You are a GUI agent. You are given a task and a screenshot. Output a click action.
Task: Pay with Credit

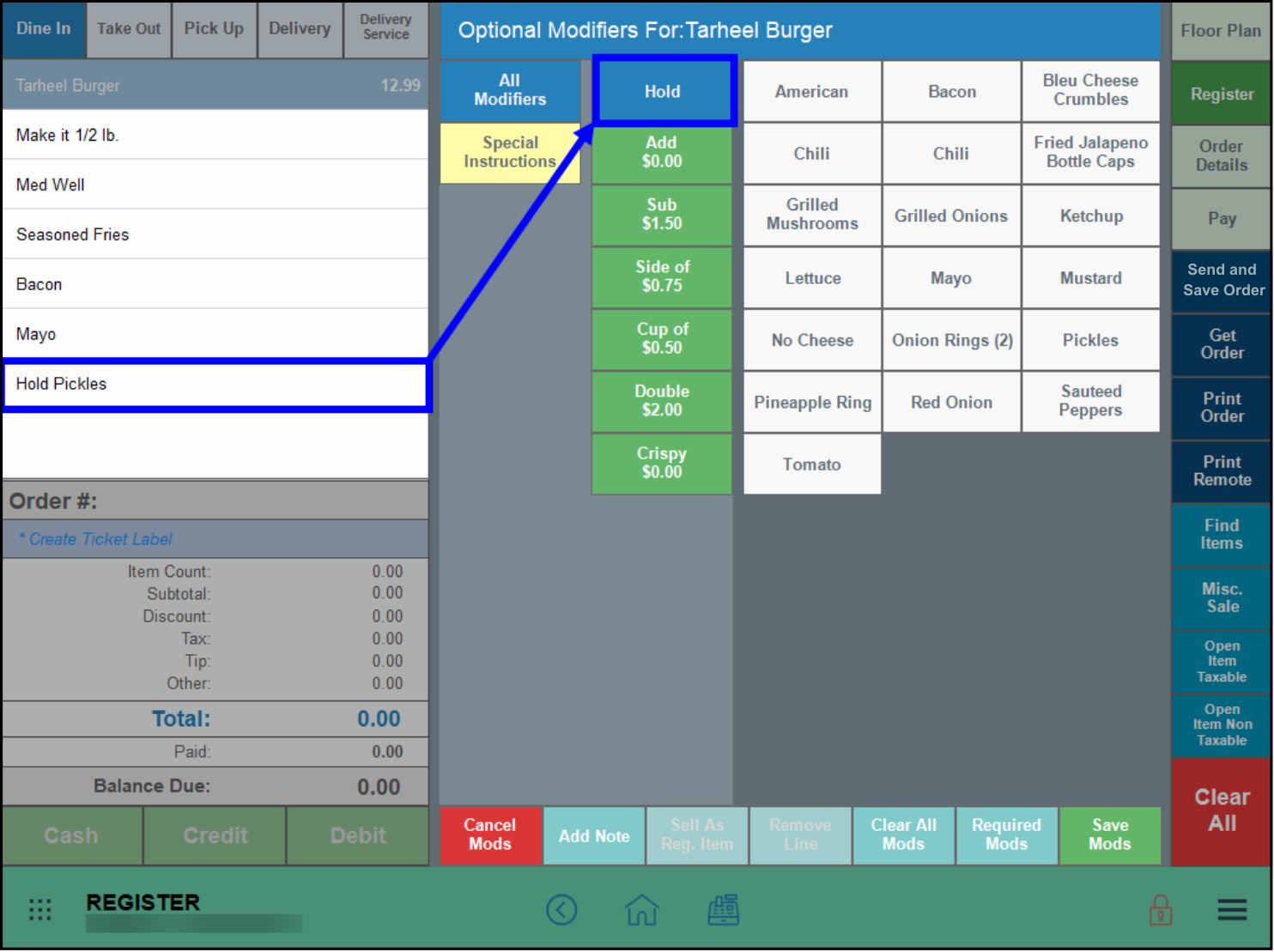[214, 835]
